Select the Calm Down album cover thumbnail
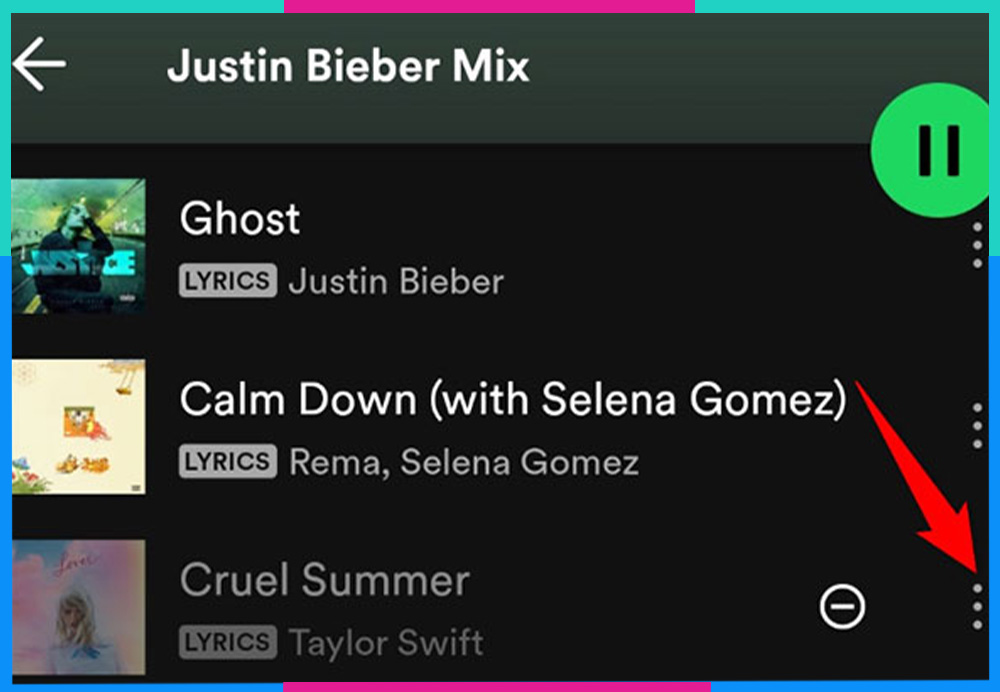Image resolution: width=1000 pixels, height=692 pixels. point(78,427)
